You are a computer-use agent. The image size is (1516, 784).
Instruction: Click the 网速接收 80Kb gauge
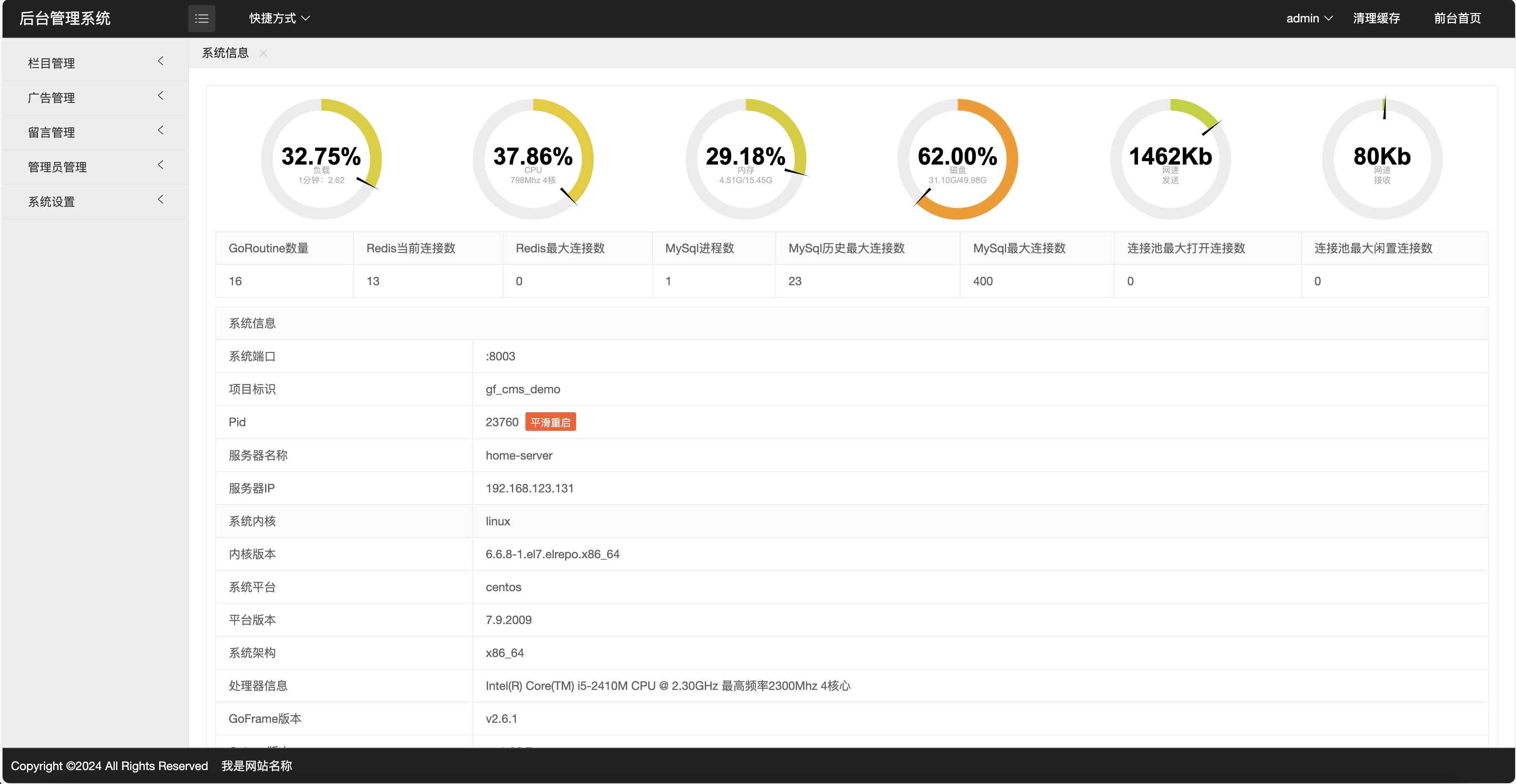tap(1382, 159)
